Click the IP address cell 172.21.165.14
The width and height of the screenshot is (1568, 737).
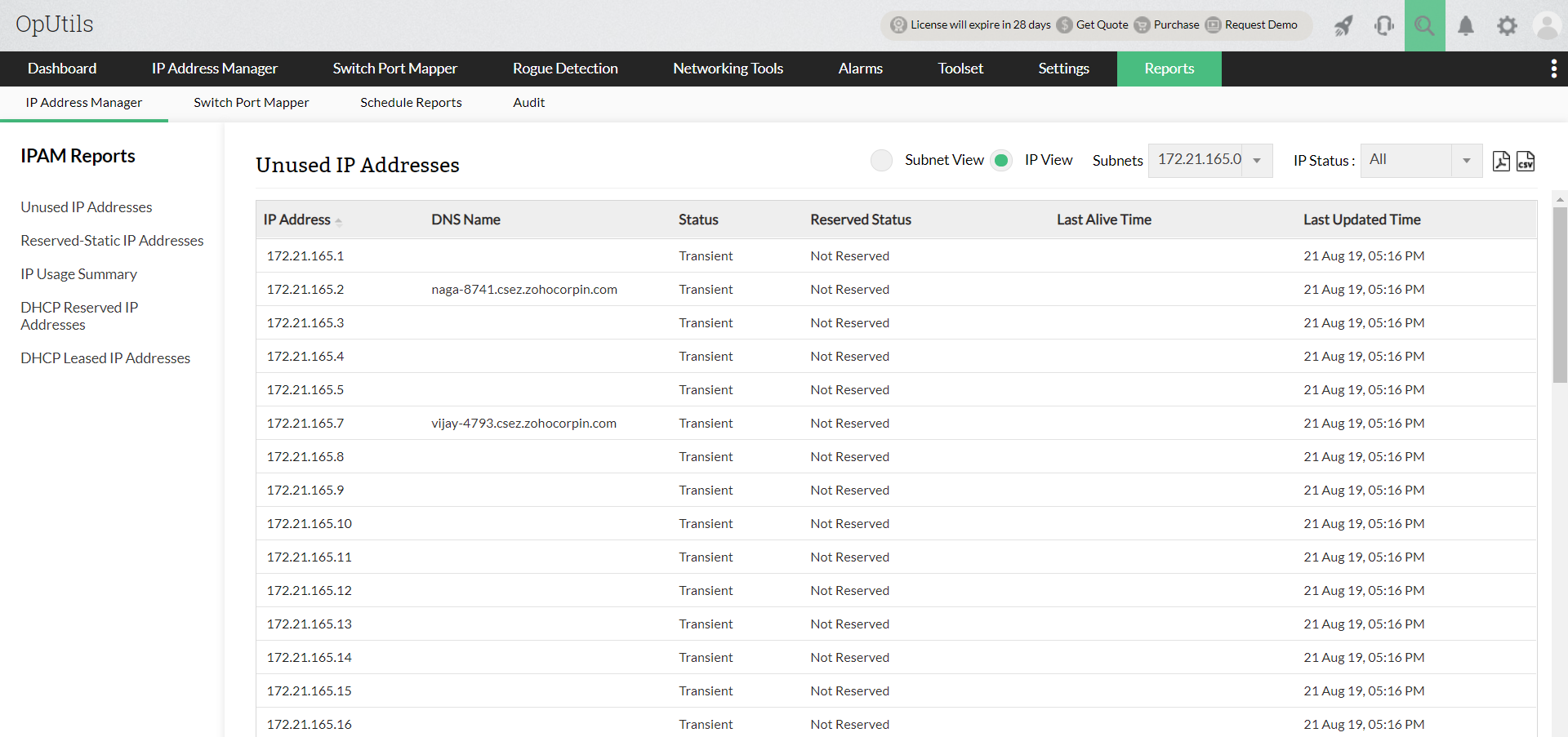click(310, 658)
